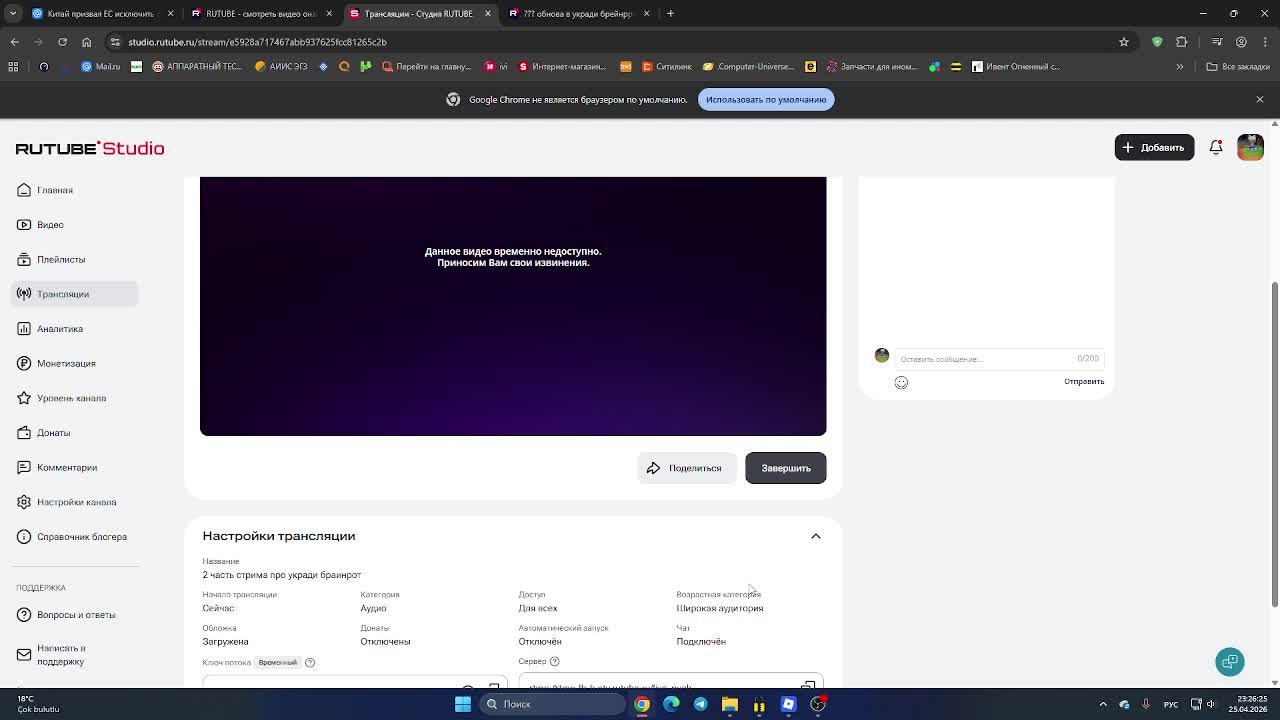The image size is (1280, 720).
Task: Open Настройки канала
Action: point(76,502)
